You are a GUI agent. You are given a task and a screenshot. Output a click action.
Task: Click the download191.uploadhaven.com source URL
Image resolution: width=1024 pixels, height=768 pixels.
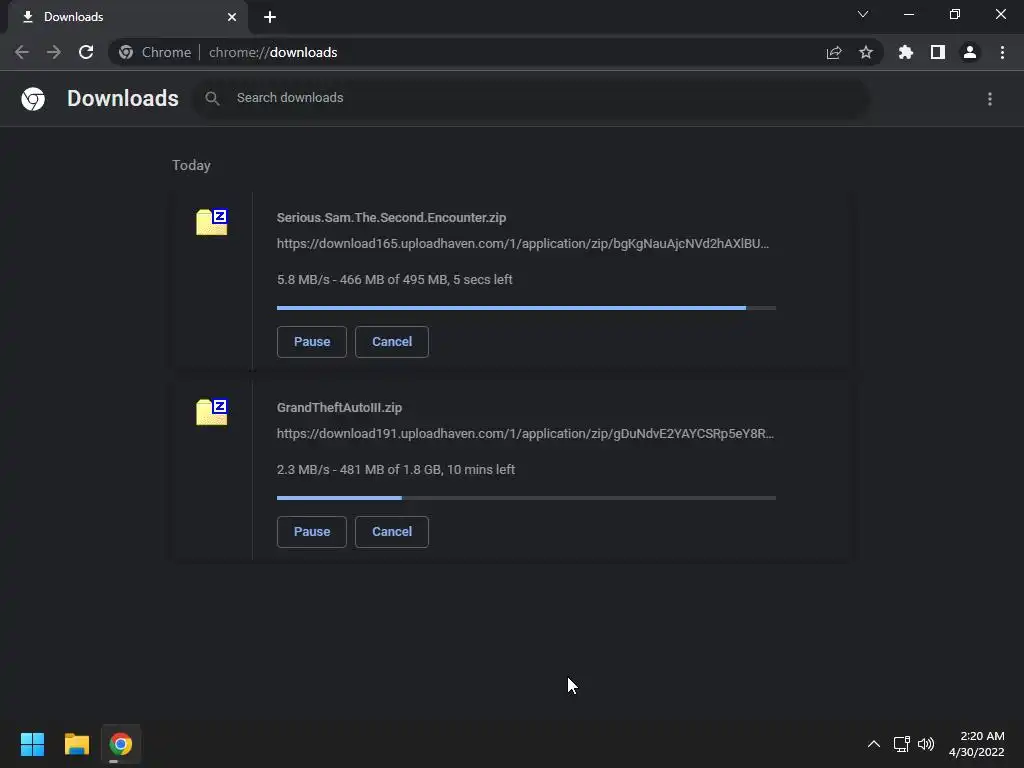click(526, 434)
